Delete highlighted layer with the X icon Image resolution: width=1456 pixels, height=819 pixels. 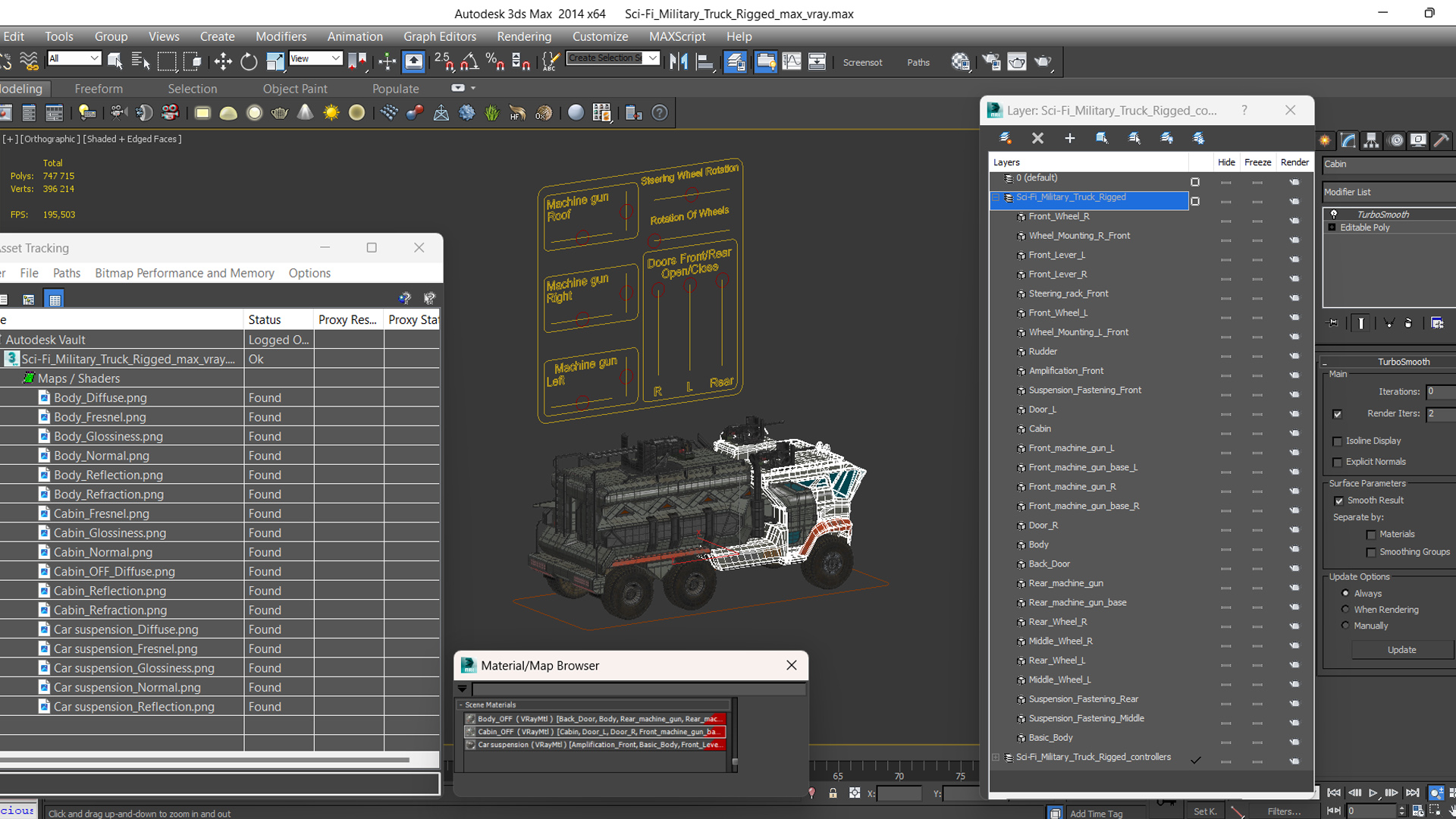point(1037,138)
